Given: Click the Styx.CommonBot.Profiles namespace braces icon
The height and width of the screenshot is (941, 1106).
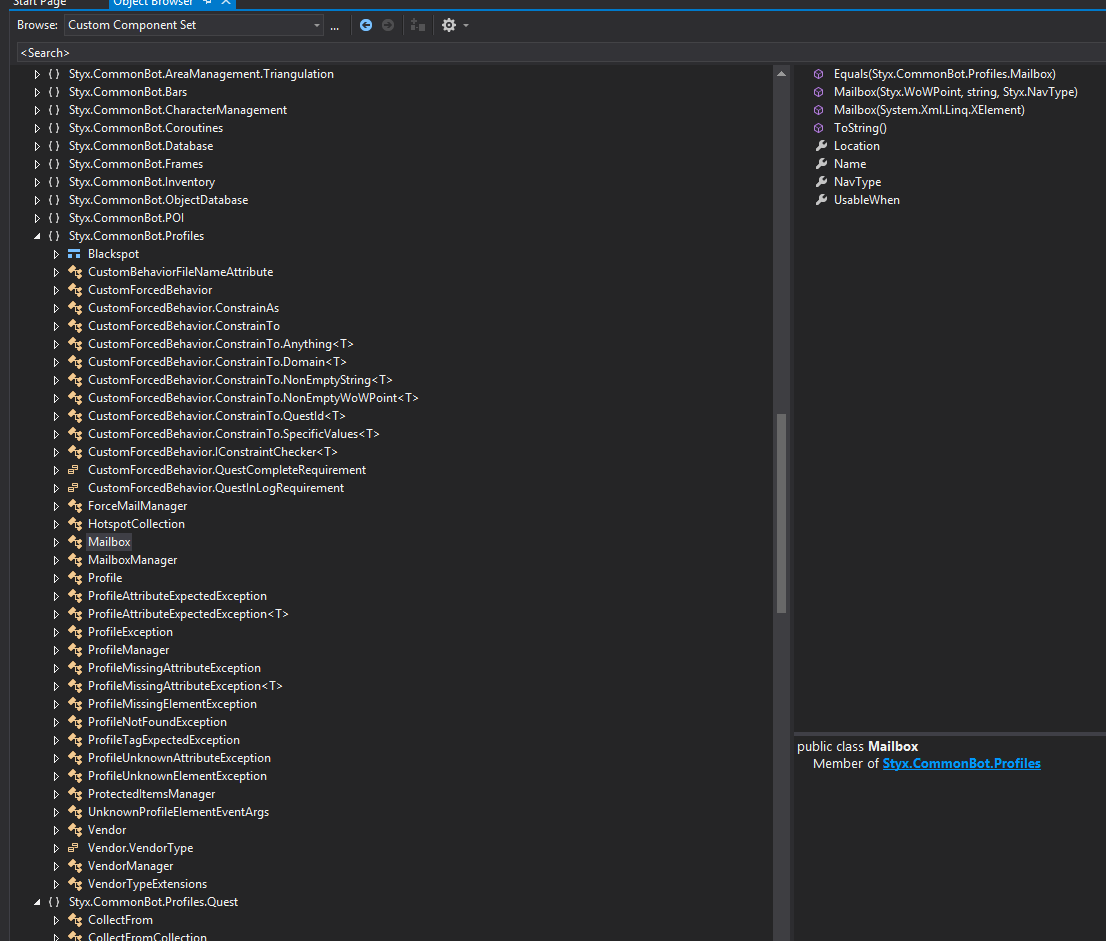Looking at the screenshot, I should click(x=54, y=236).
